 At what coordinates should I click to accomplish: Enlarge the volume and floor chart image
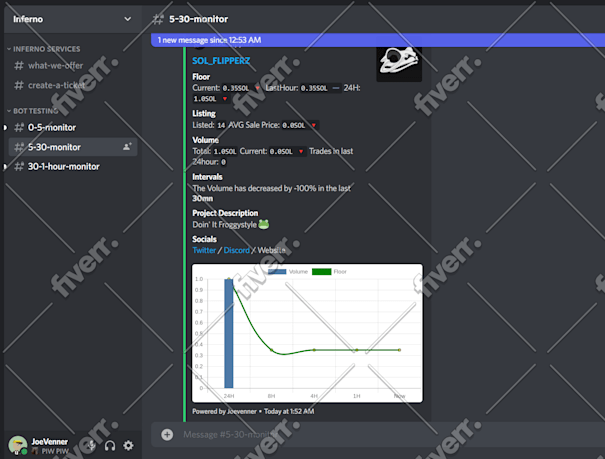tap(307, 333)
